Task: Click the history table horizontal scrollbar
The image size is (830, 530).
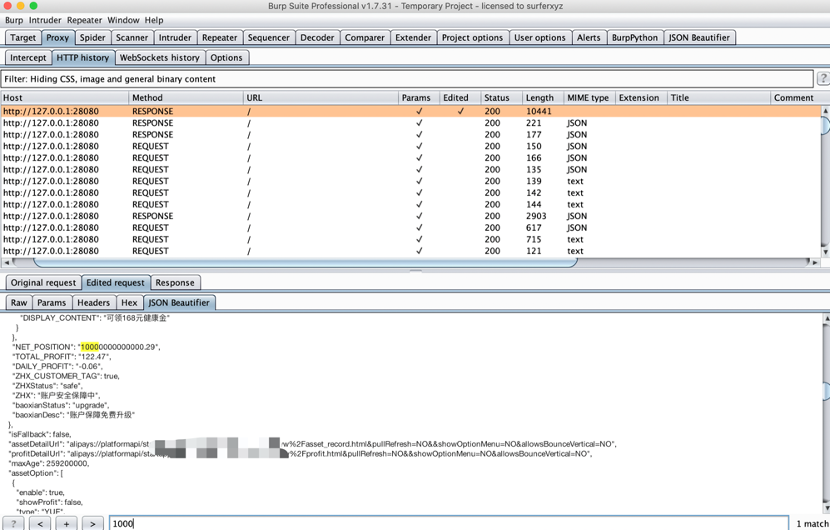Action: click(x=305, y=263)
